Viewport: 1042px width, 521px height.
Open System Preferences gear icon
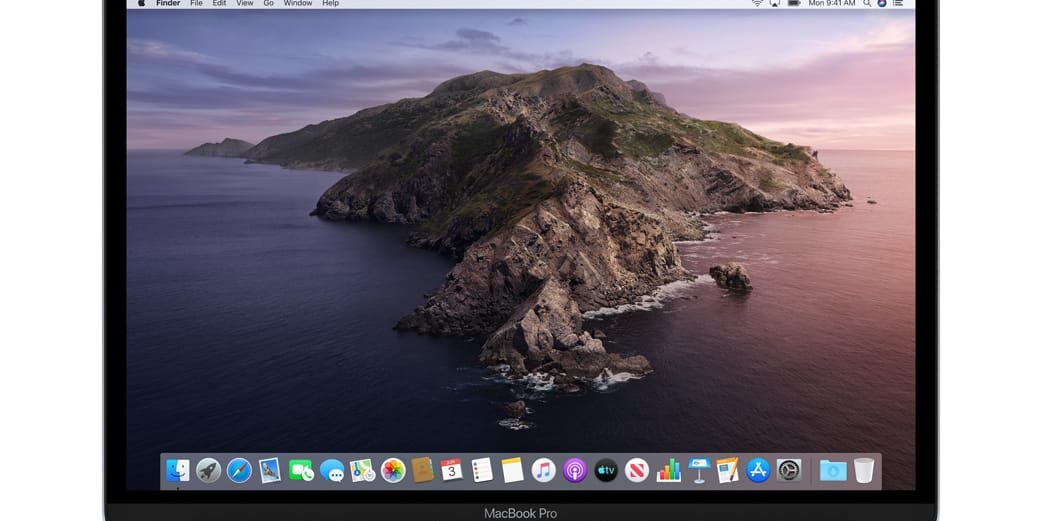(789, 470)
